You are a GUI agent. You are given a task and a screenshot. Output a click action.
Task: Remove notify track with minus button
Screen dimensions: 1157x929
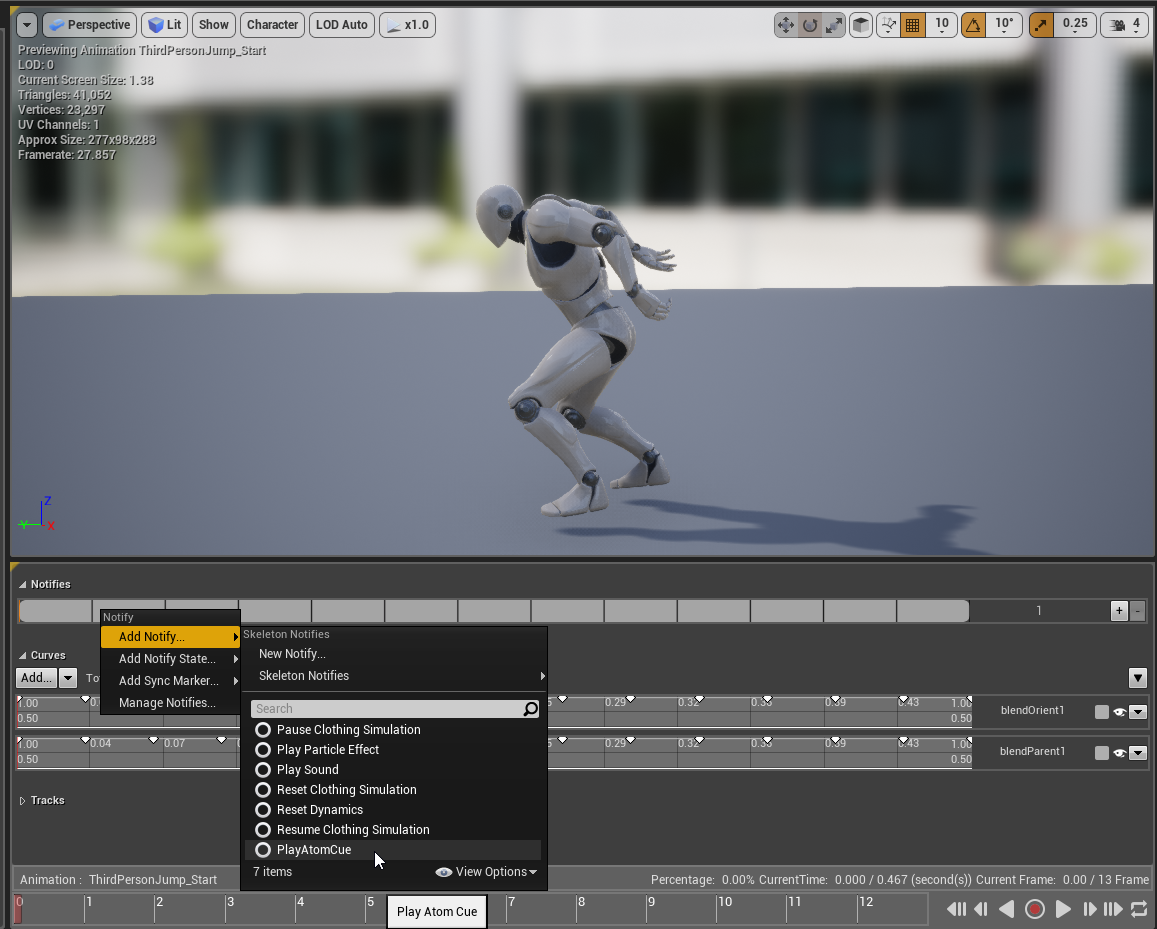[x=1137, y=611]
